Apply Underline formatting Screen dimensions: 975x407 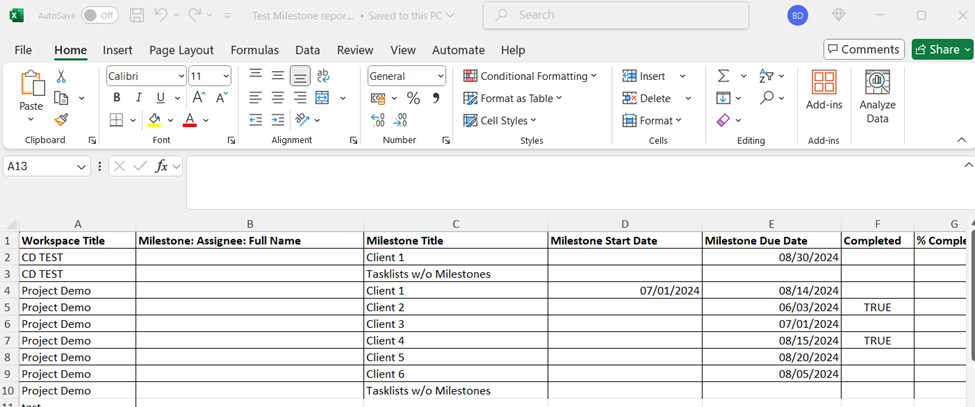pyautogui.click(x=160, y=98)
